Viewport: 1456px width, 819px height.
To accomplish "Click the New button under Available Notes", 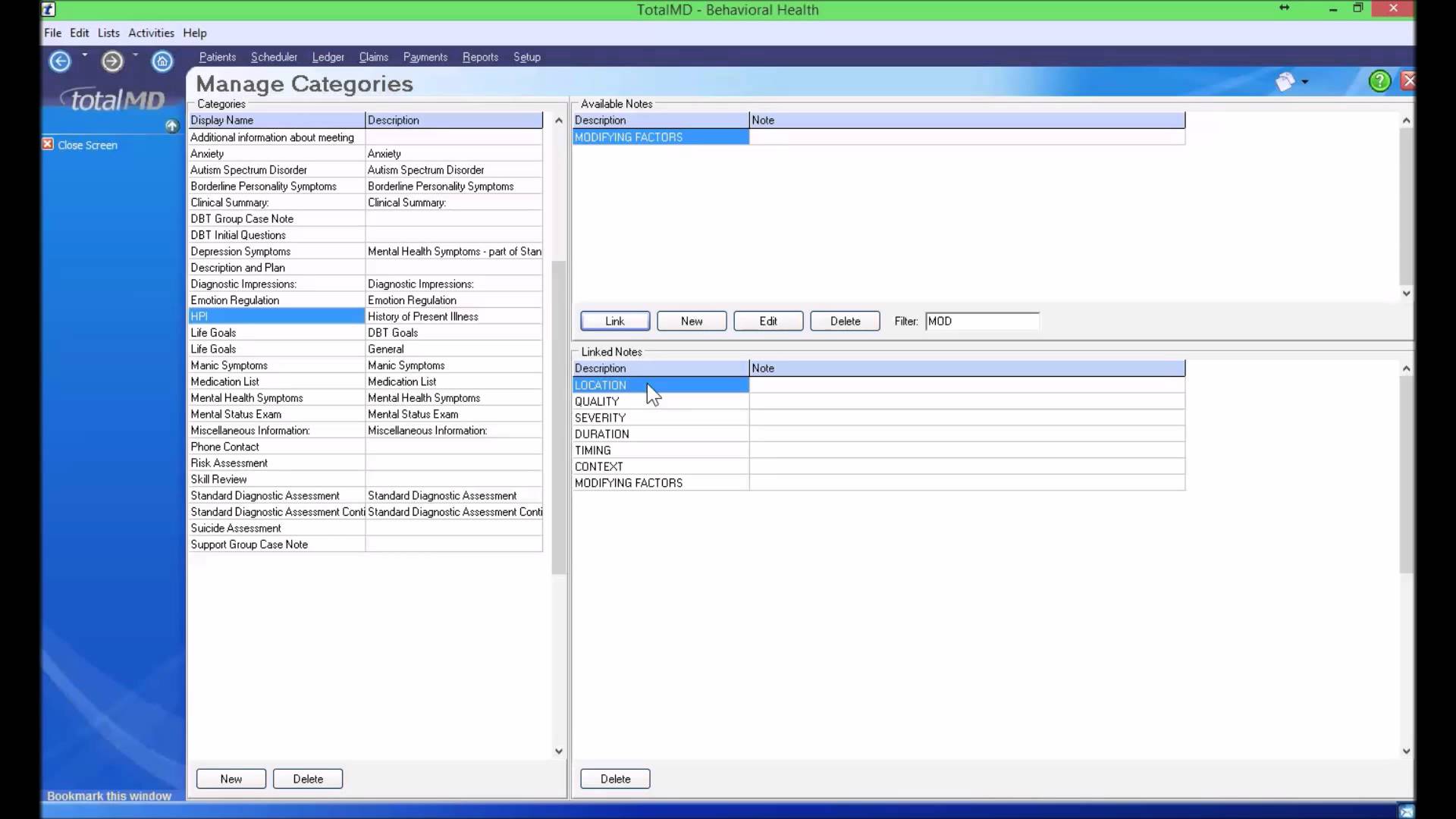I will pyautogui.click(x=691, y=321).
